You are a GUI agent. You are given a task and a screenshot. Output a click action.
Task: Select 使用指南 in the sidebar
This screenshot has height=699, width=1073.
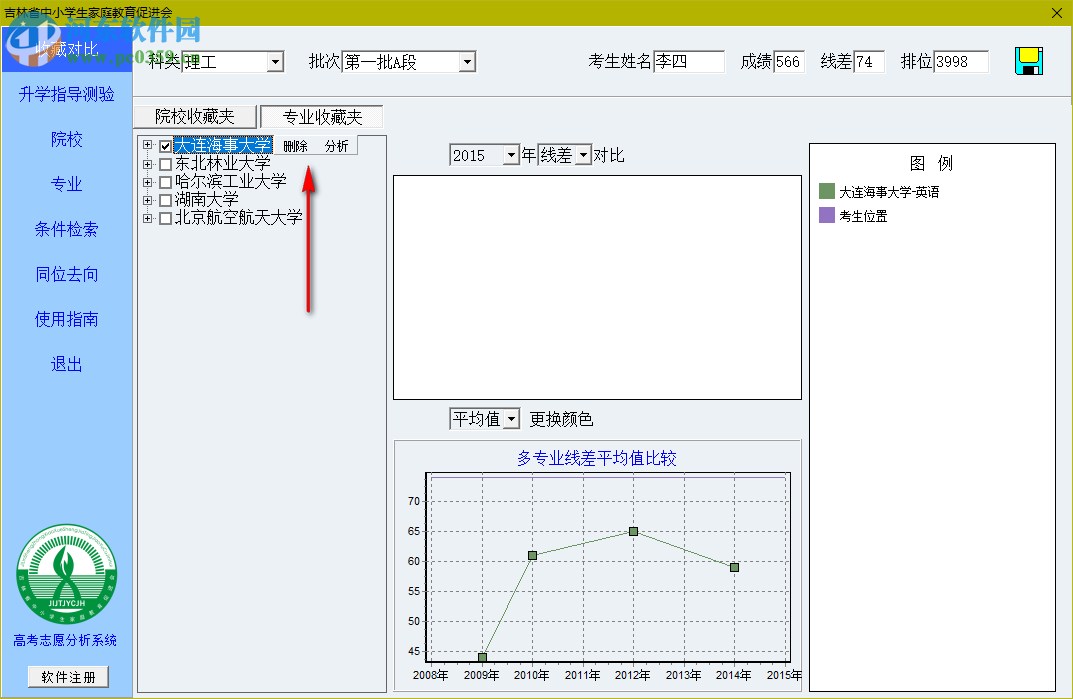coord(66,319)
